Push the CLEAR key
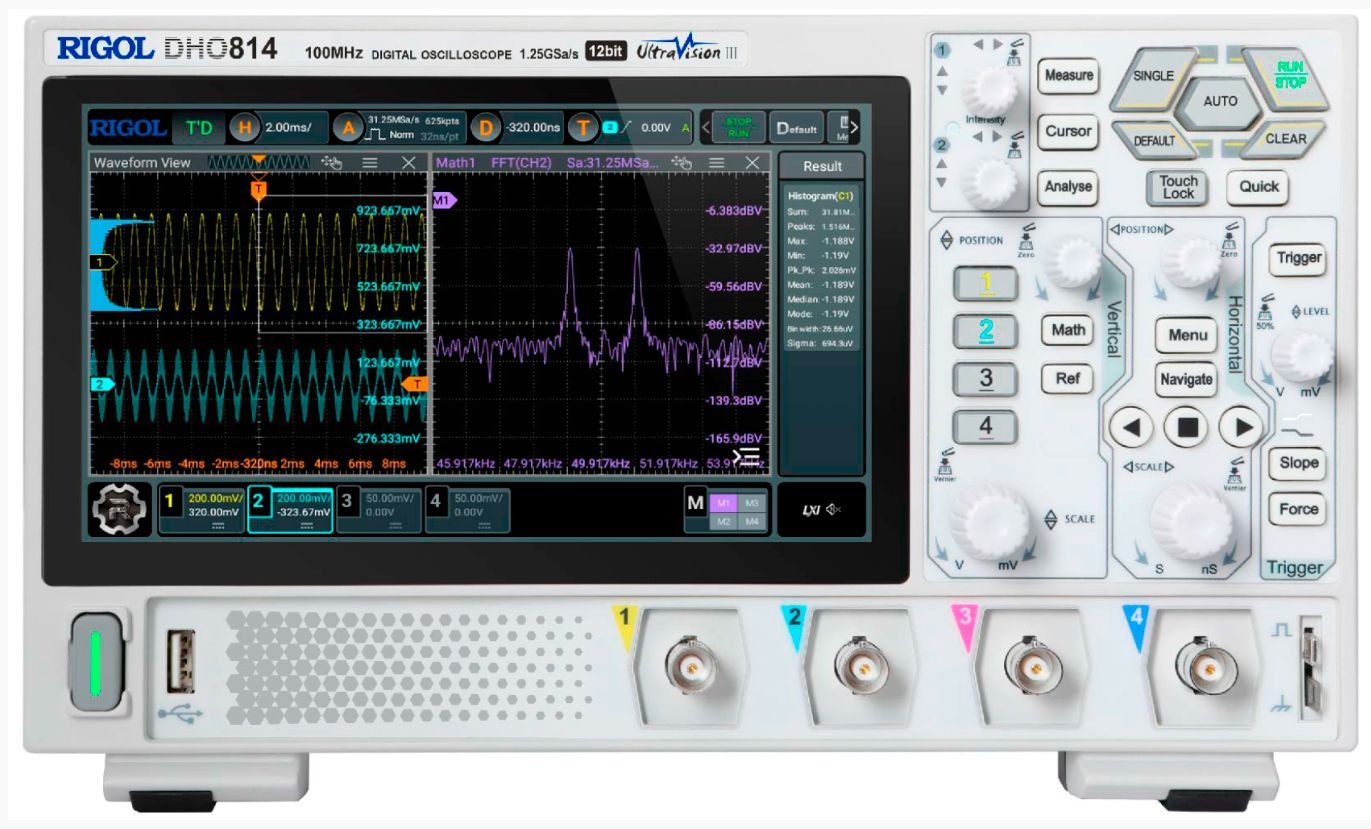1371x829 pixels. (x=1284, y=139)
